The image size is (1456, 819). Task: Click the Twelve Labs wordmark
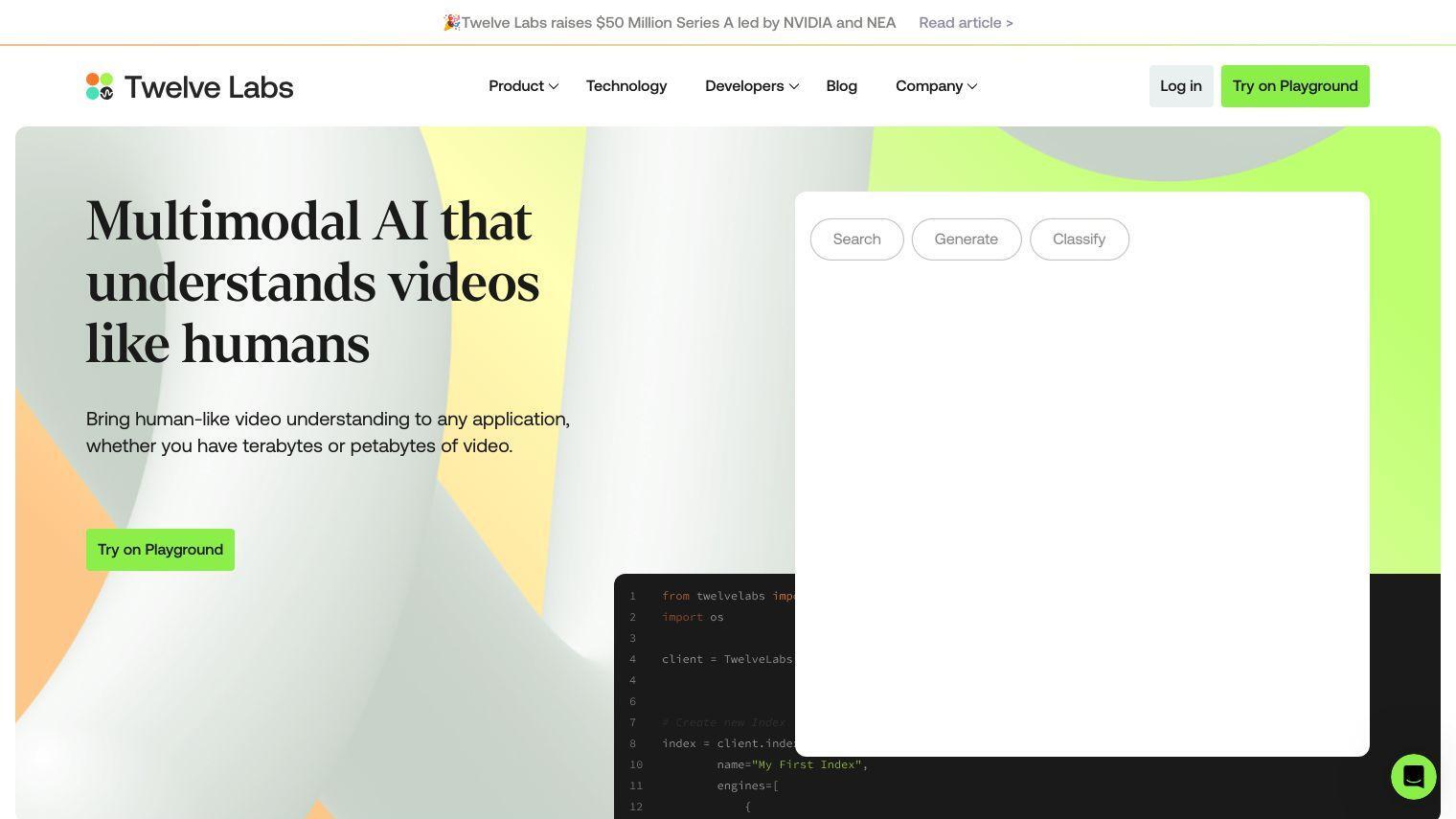[209, 87]
